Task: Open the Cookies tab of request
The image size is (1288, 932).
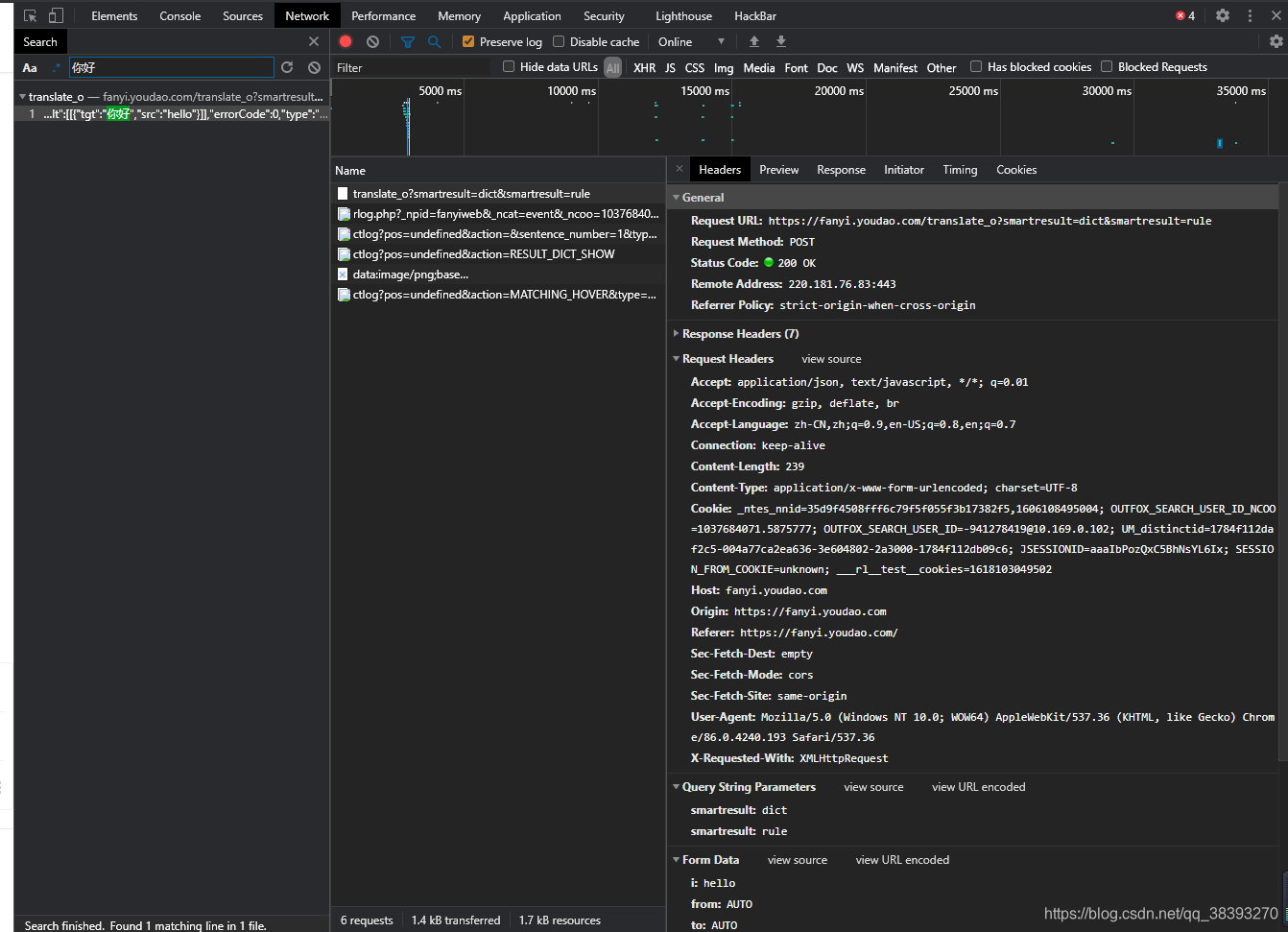Action: pyautogui.click(x=1016, y=169)
